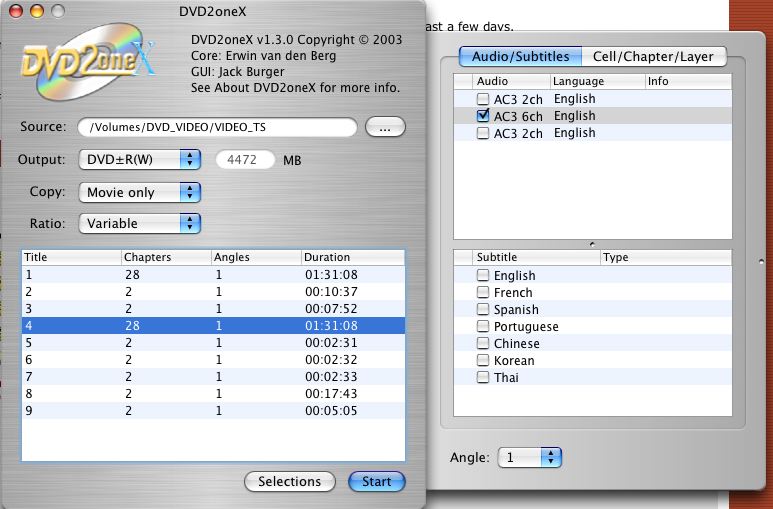Open the Angle dropdown
Viewport: 773px width, 509px height.
[x=530, y=457]
